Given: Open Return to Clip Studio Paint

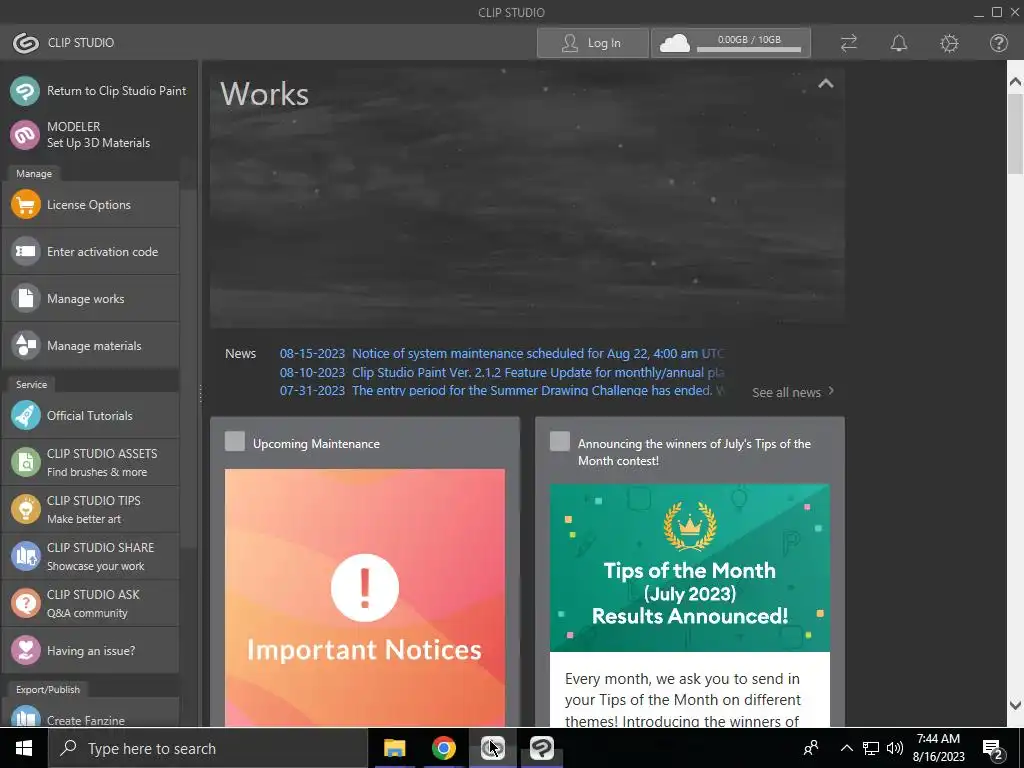Looking at the screenshot, I should click(99, 91).
